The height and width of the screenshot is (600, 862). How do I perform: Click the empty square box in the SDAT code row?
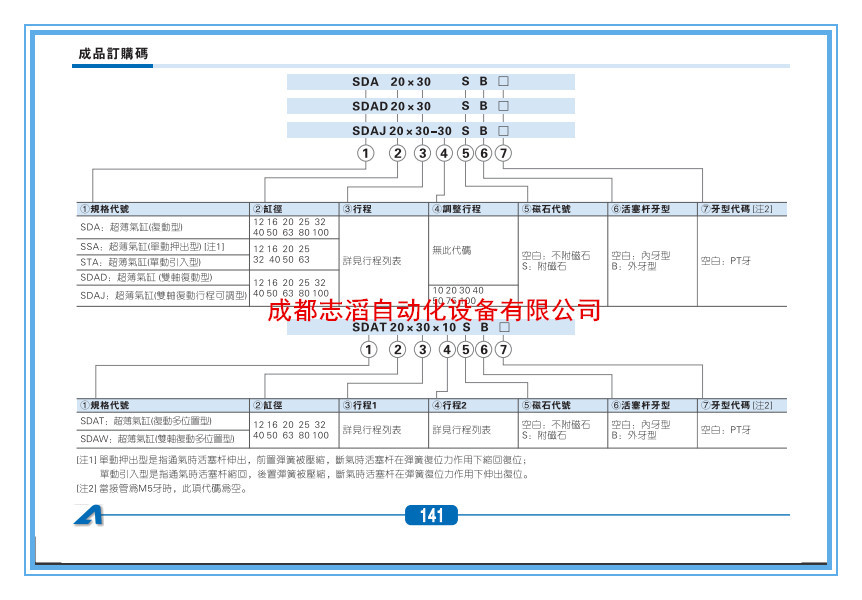pyautogui.click(x=504, y=327)
